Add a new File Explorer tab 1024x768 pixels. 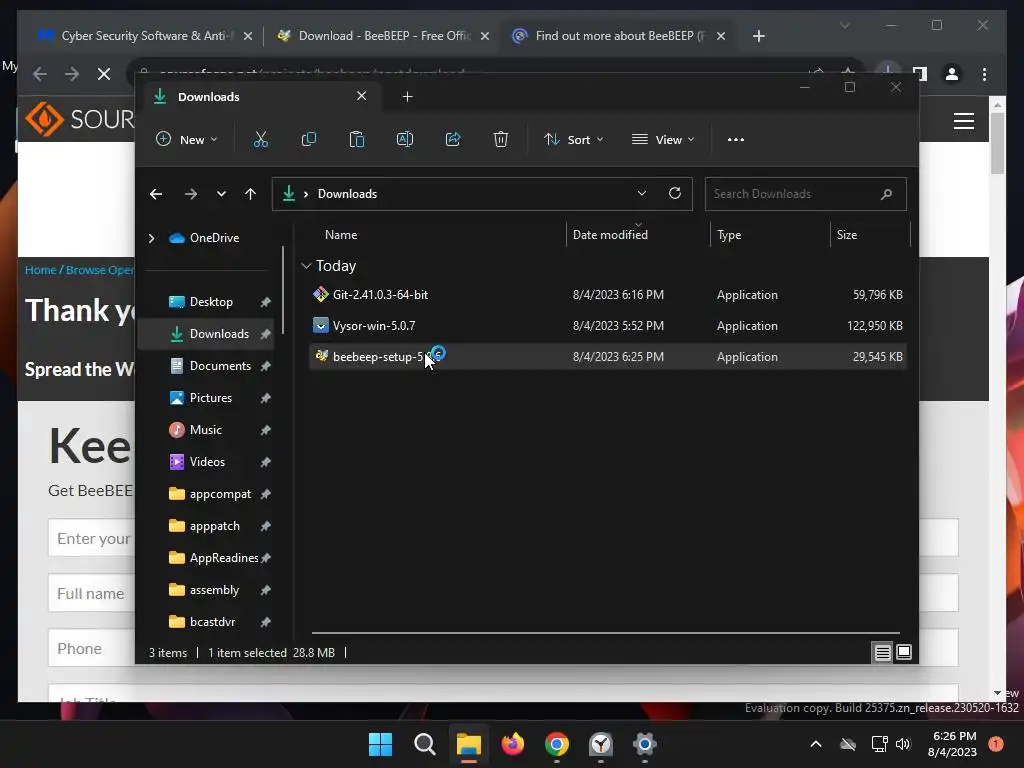pos(408,97)
